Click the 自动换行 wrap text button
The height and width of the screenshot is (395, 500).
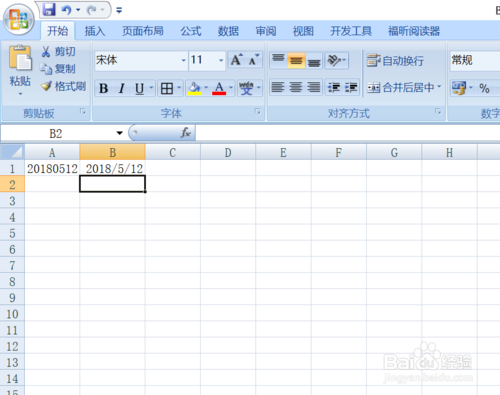click(x=395, y=61)
